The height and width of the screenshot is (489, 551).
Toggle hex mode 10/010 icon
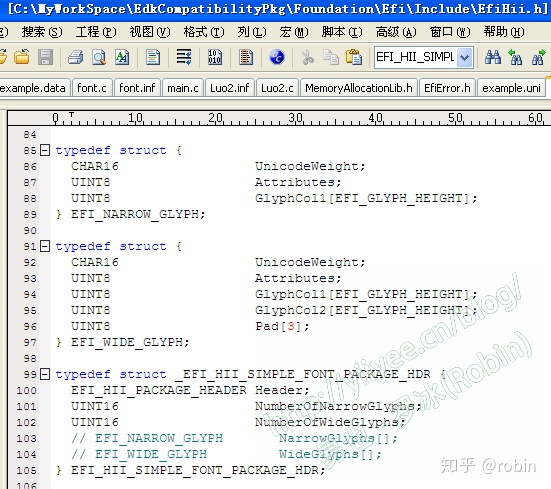(215, 57)
